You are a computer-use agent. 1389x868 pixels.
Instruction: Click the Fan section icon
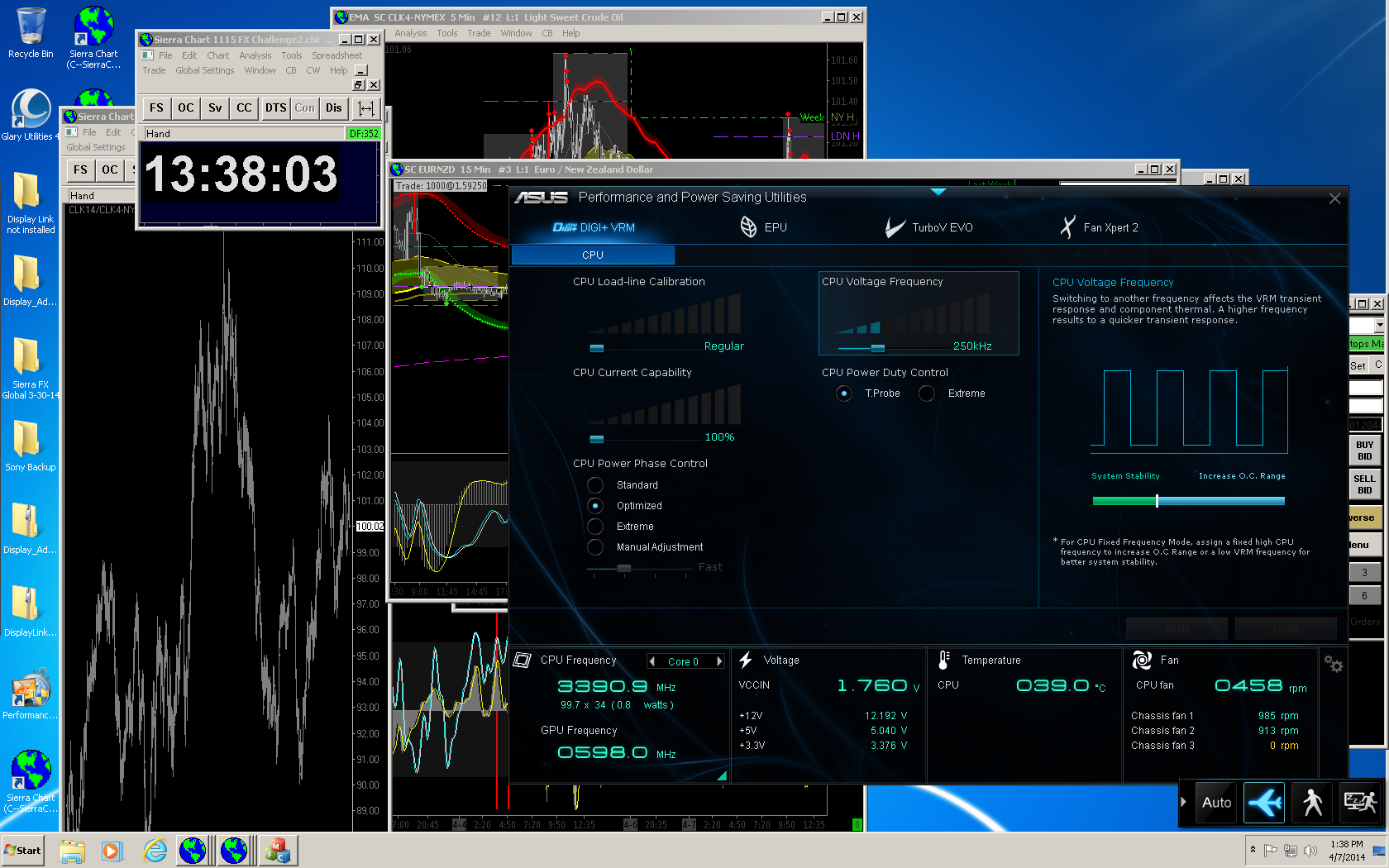tap(1142, 660)
